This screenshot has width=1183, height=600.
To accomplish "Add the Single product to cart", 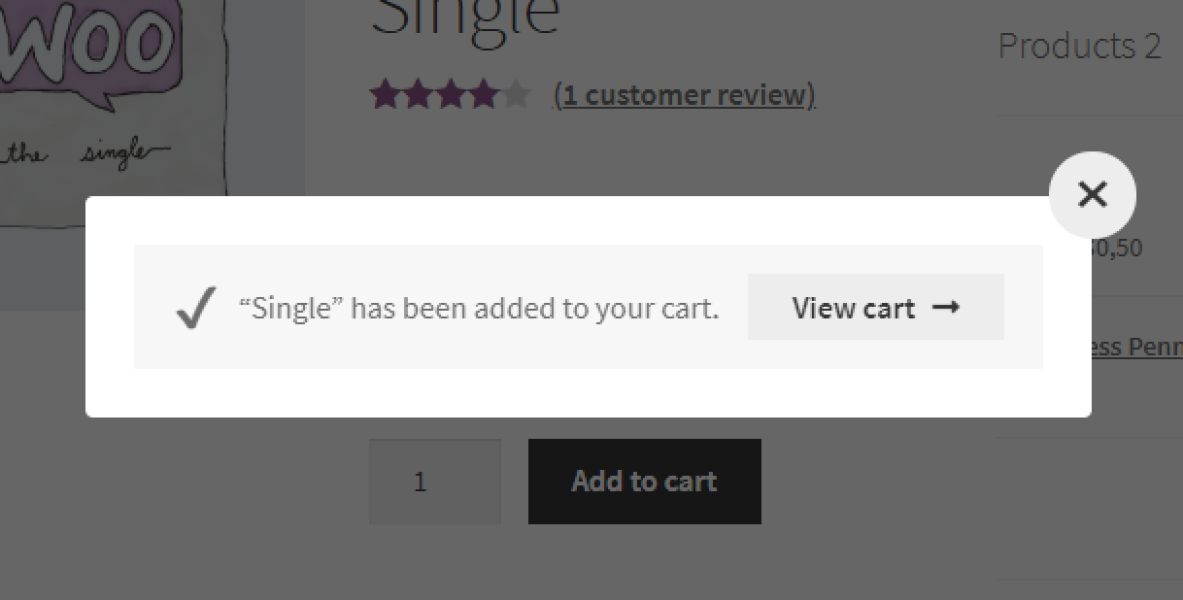I will pos(644,481).
